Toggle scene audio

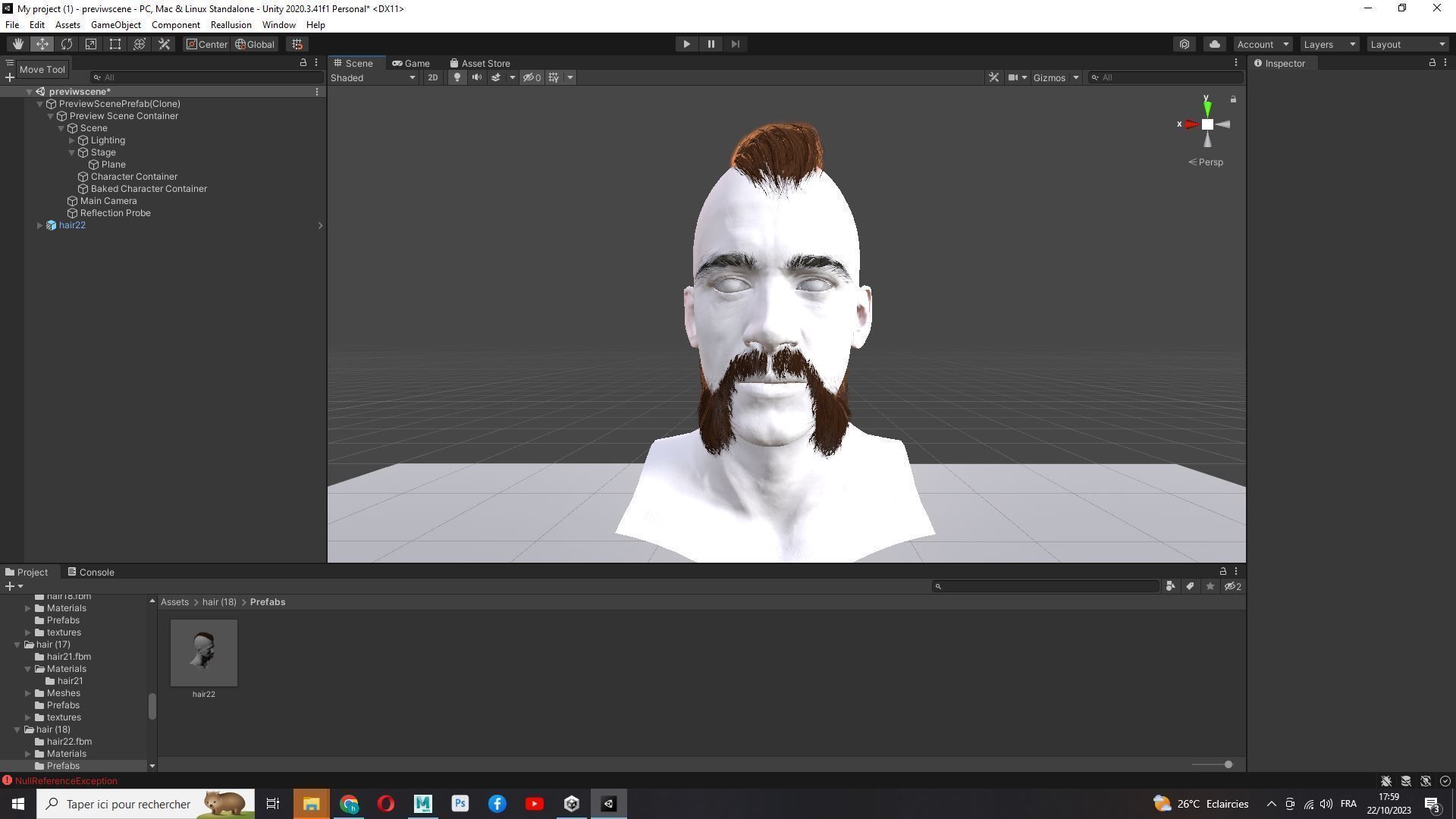pyautogui.click(x=476, y=77)
